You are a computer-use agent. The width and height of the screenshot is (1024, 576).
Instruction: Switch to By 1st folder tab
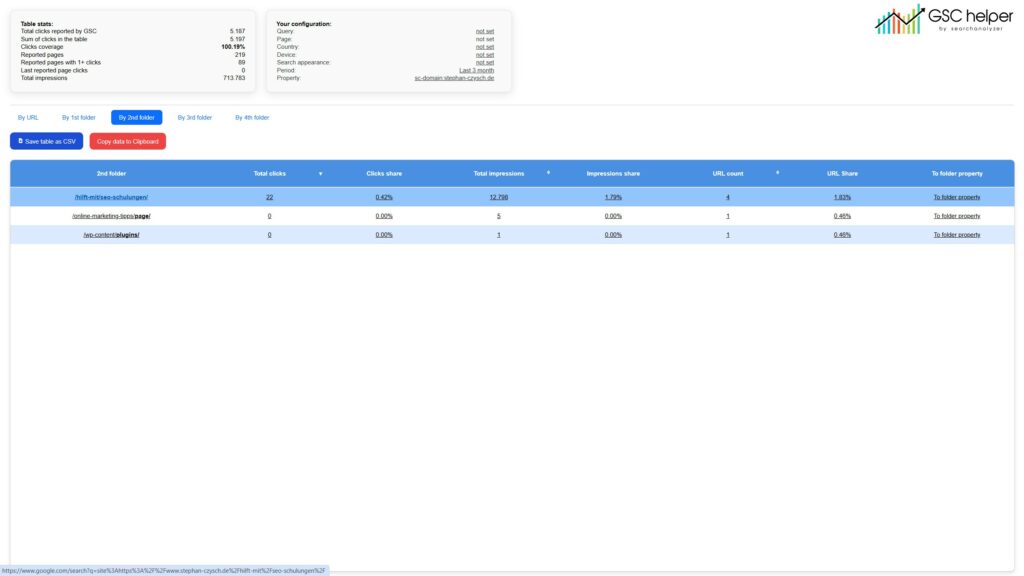(x=78, y=118)
